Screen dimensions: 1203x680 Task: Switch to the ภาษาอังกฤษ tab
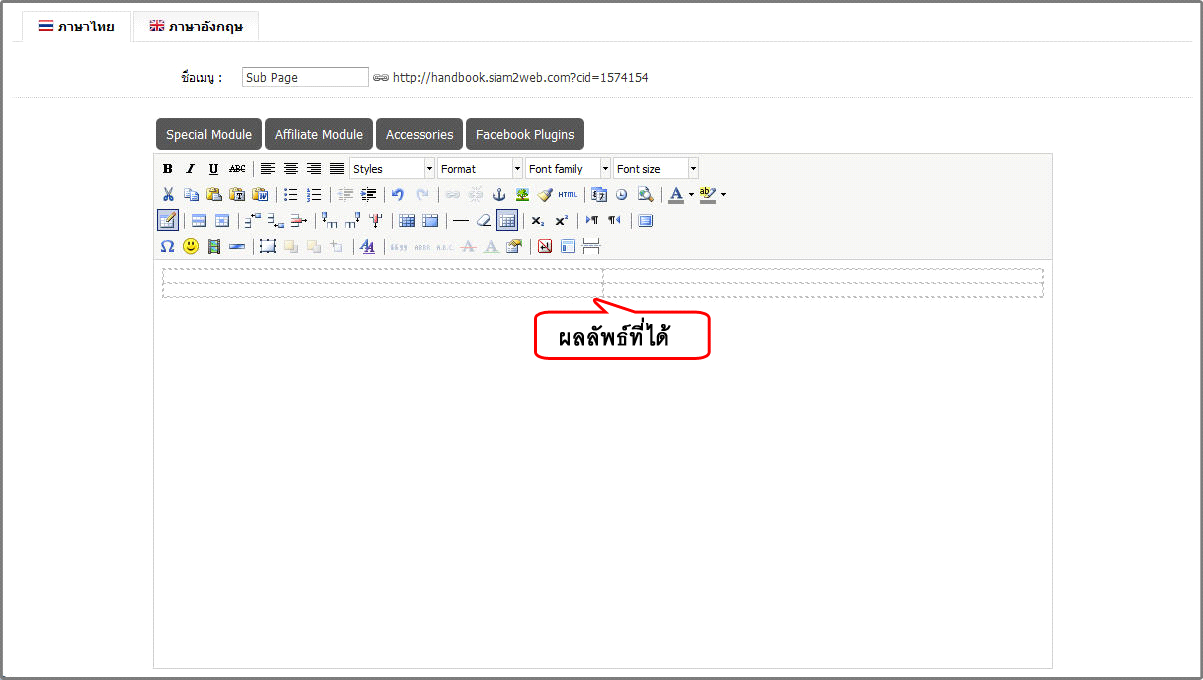pos(196,27)
